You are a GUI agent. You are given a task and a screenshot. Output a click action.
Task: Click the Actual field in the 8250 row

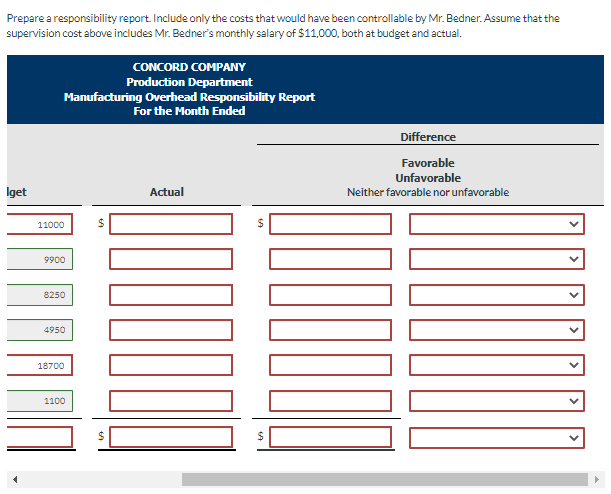[171, 295]
